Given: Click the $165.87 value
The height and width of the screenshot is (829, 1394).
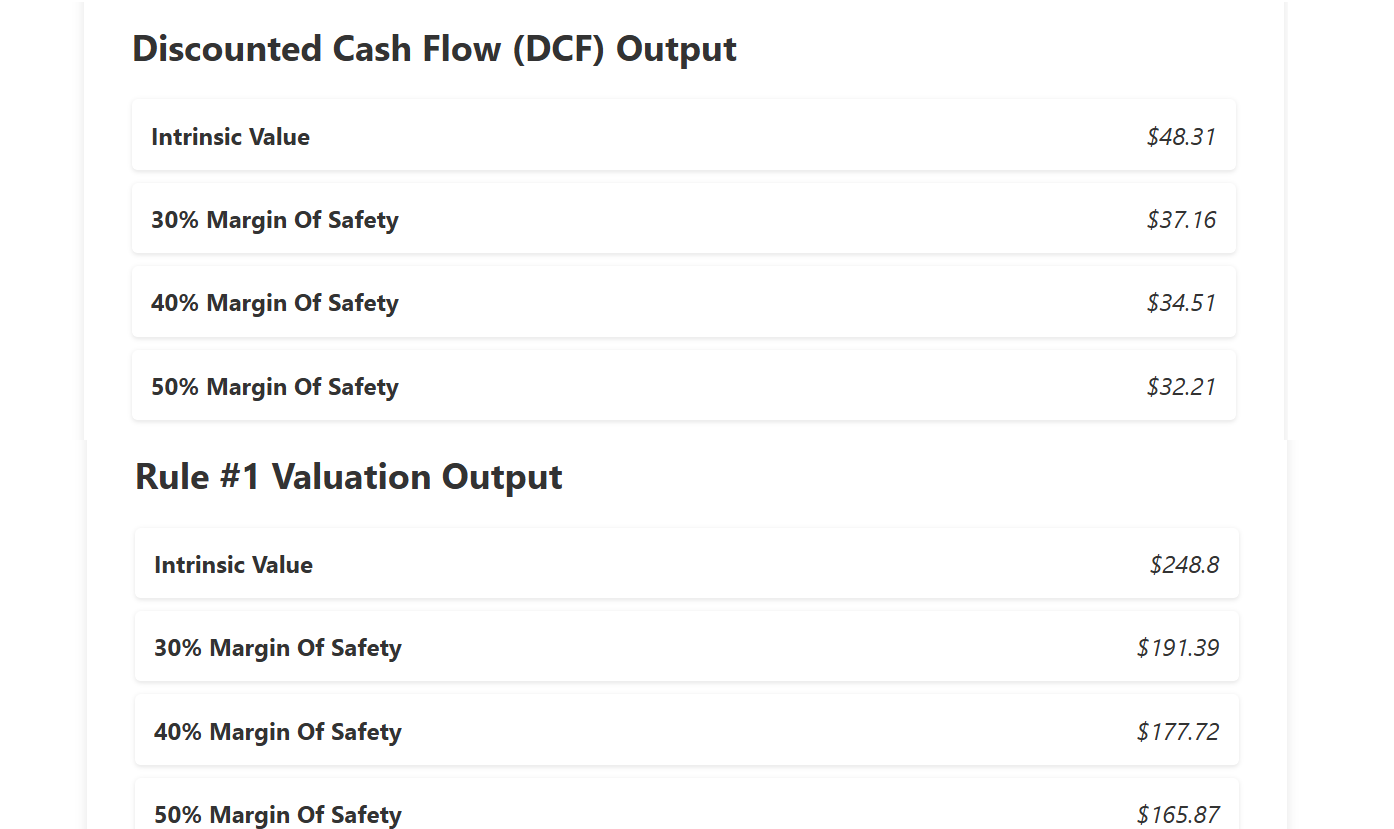Looking at the screenshot, I should pyautogui.click(x=1178, y=815).
